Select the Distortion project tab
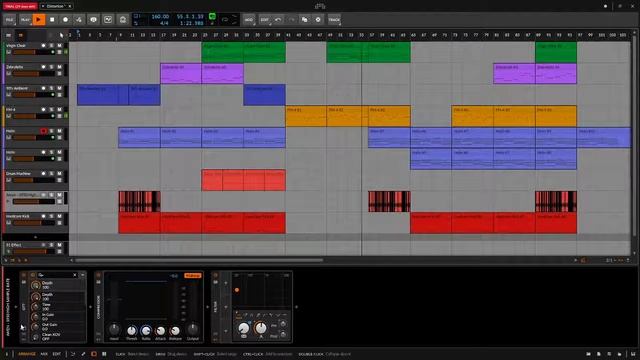The height and width of the screenshot is (360, 640). [55, 6]
